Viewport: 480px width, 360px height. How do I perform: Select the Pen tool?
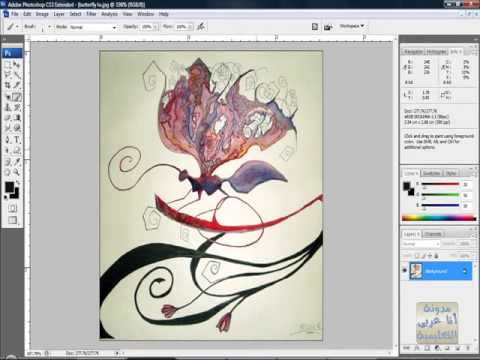click(x=8, y=140)
